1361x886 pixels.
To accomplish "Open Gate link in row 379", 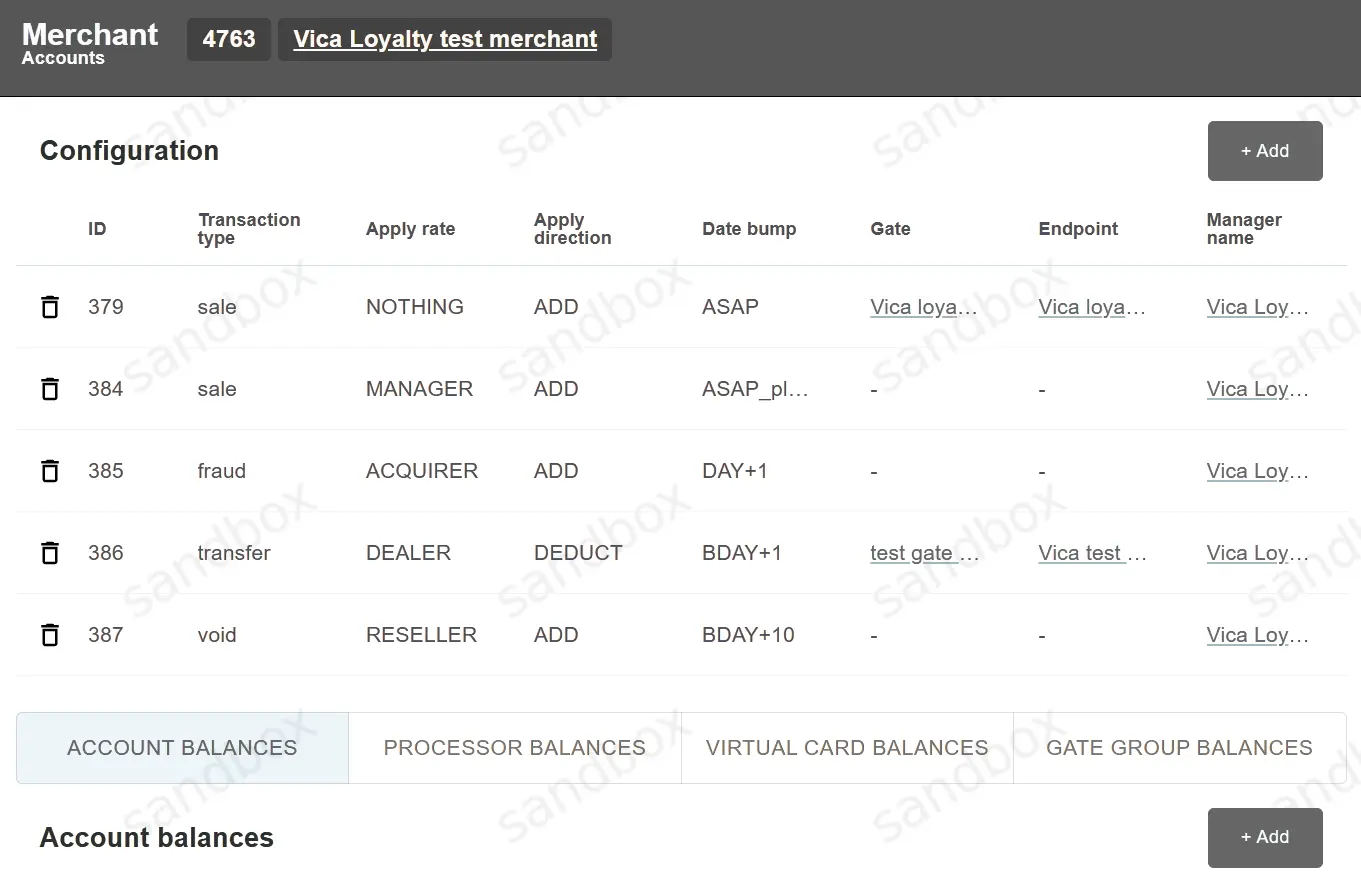I will point(923,307).
